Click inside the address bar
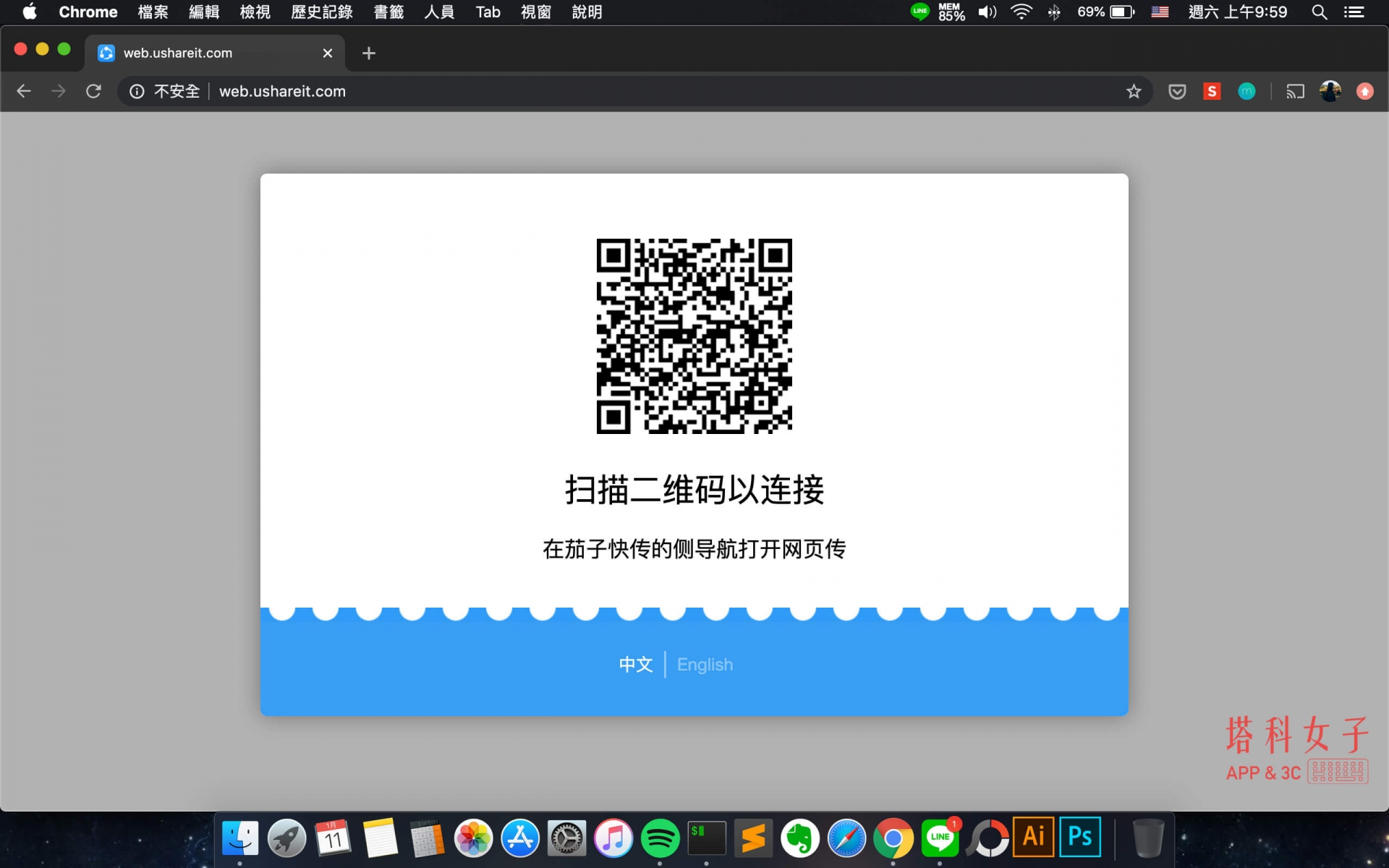This screenshot has width=1389, height=868. point(506,91)
